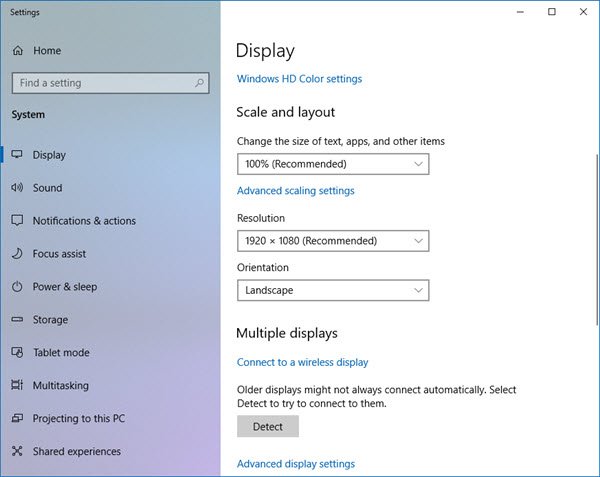Click the Power & sleep icon

click(x=17, y=287)
